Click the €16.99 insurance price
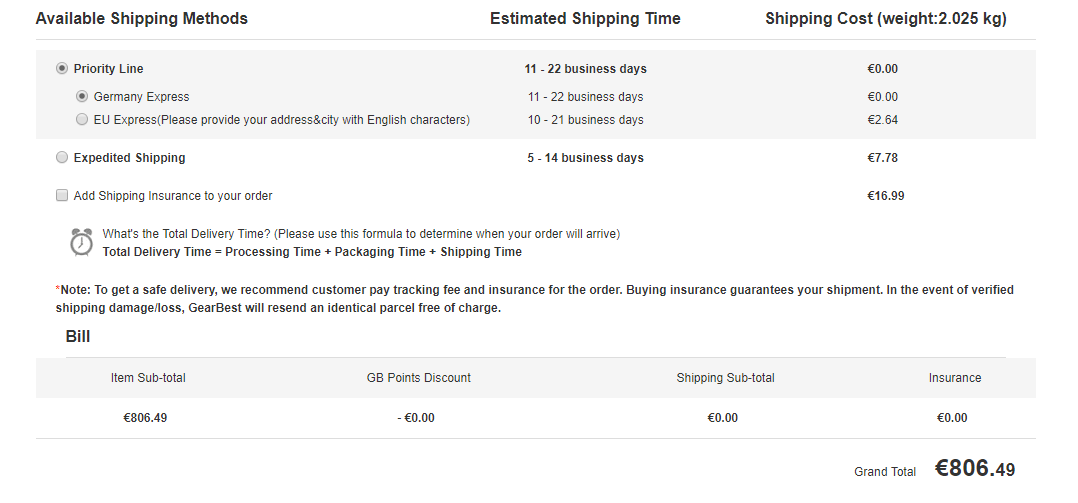This screenshot has width=1078, height=503. (886, 196)
